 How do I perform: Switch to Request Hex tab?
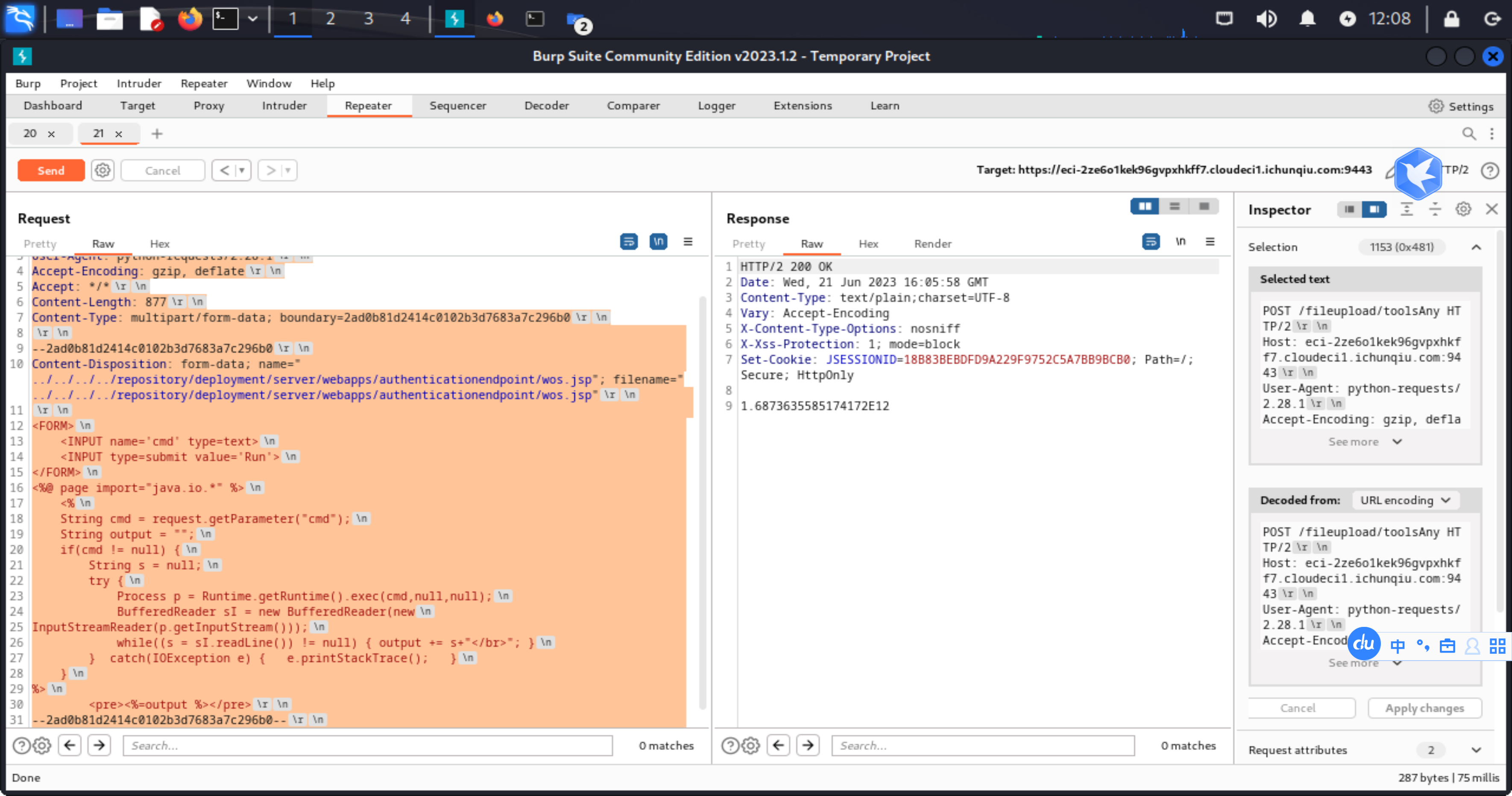159,243
